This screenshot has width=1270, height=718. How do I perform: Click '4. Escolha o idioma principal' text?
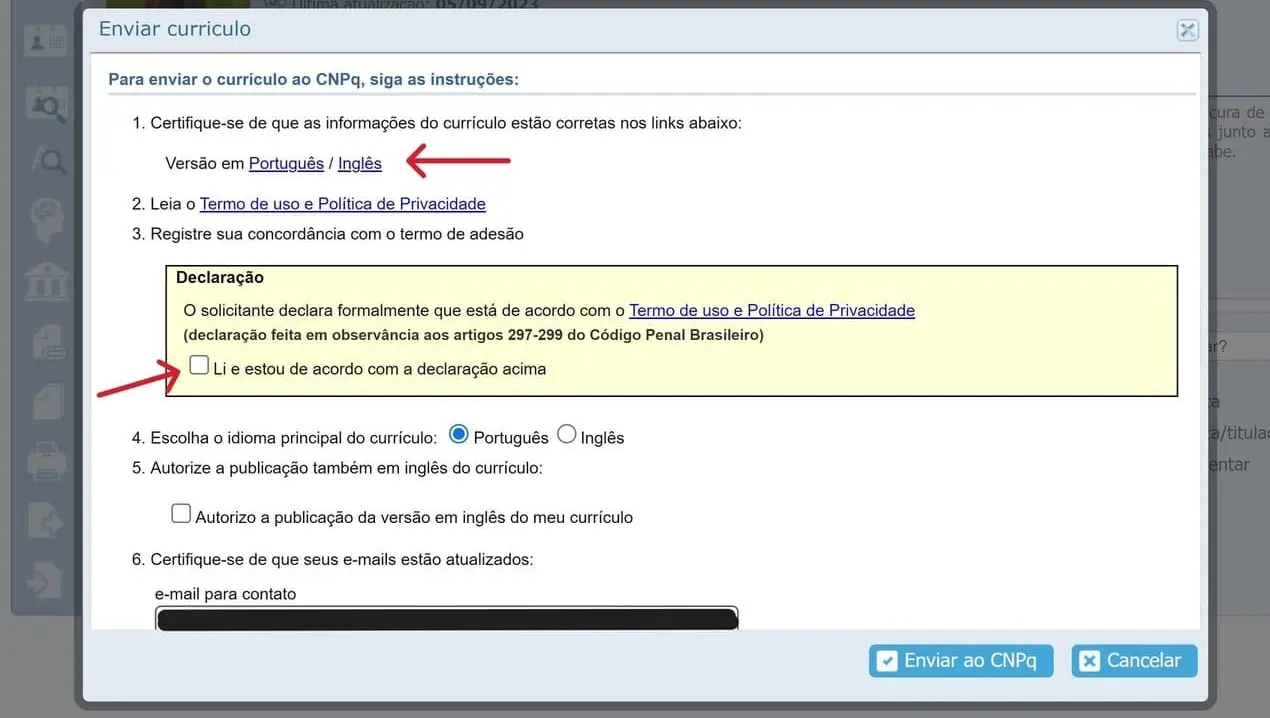(285, 437)
